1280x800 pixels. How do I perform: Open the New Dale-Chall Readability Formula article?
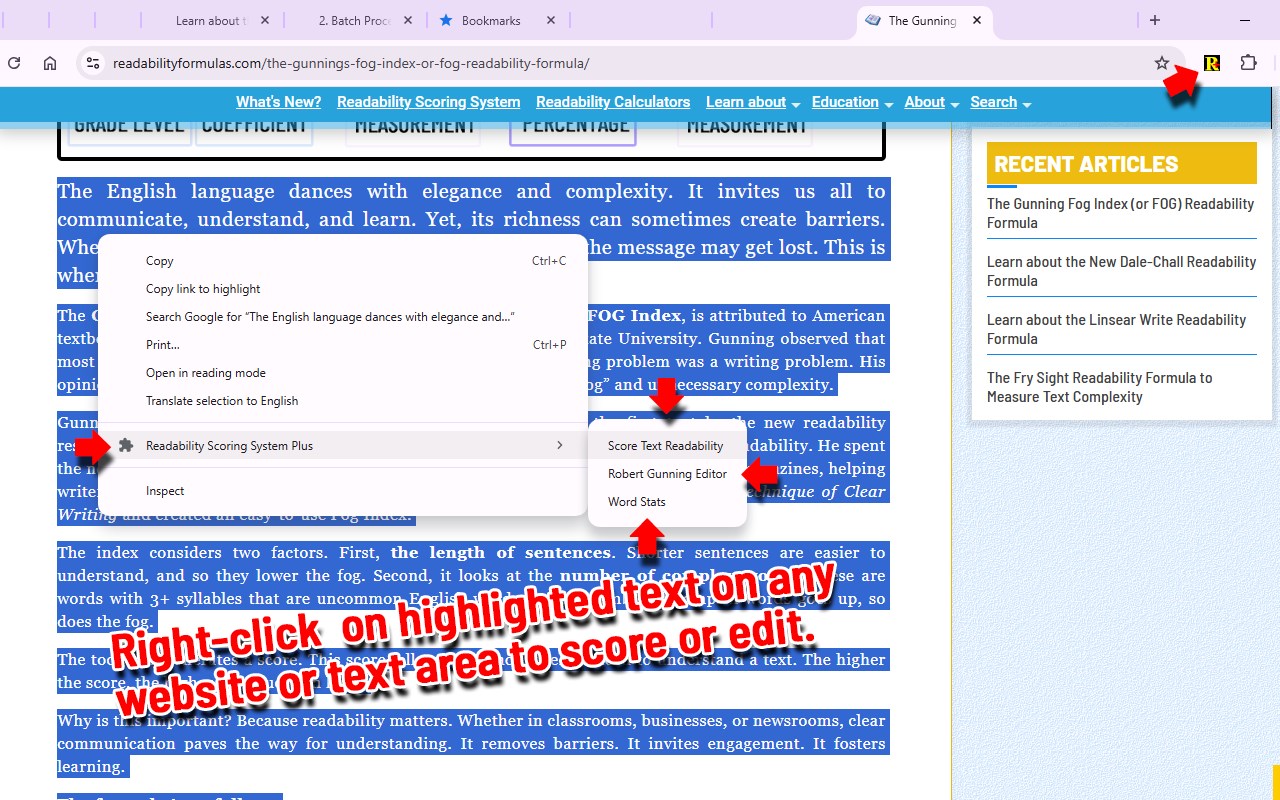click(1121, 271)
